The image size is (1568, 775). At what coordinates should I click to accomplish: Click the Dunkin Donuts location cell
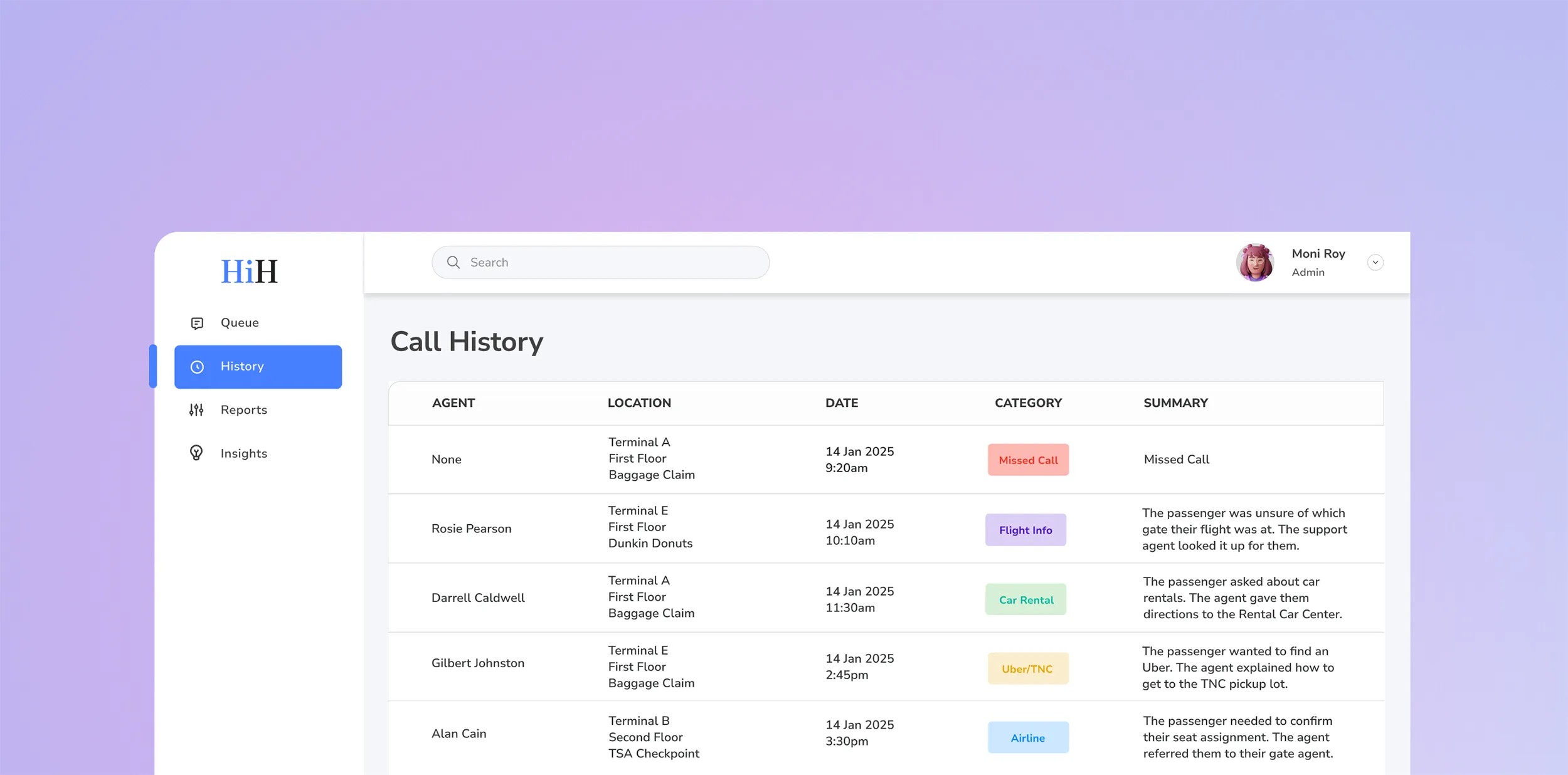(650, 527)
